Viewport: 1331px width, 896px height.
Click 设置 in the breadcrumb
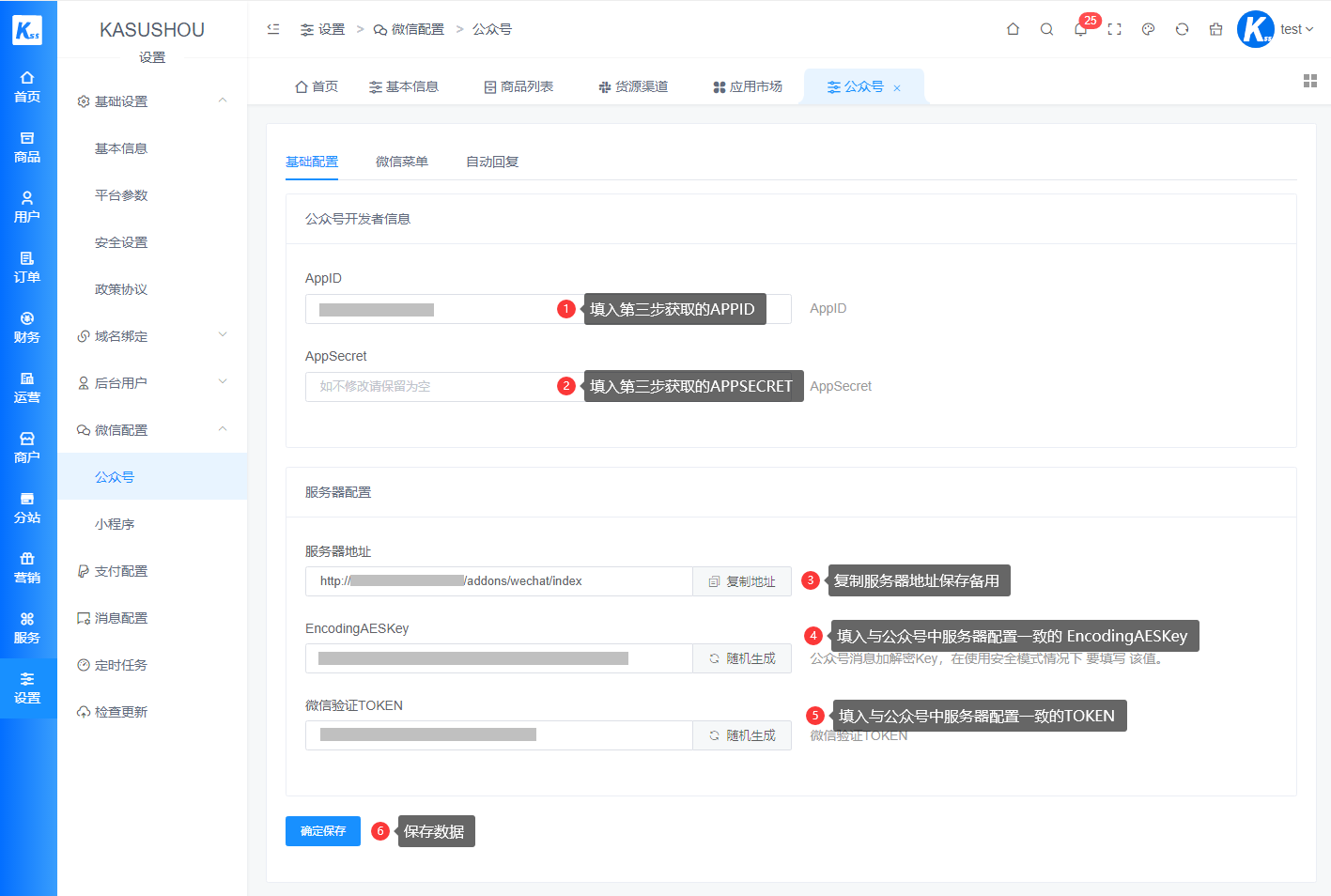(322, 29)
